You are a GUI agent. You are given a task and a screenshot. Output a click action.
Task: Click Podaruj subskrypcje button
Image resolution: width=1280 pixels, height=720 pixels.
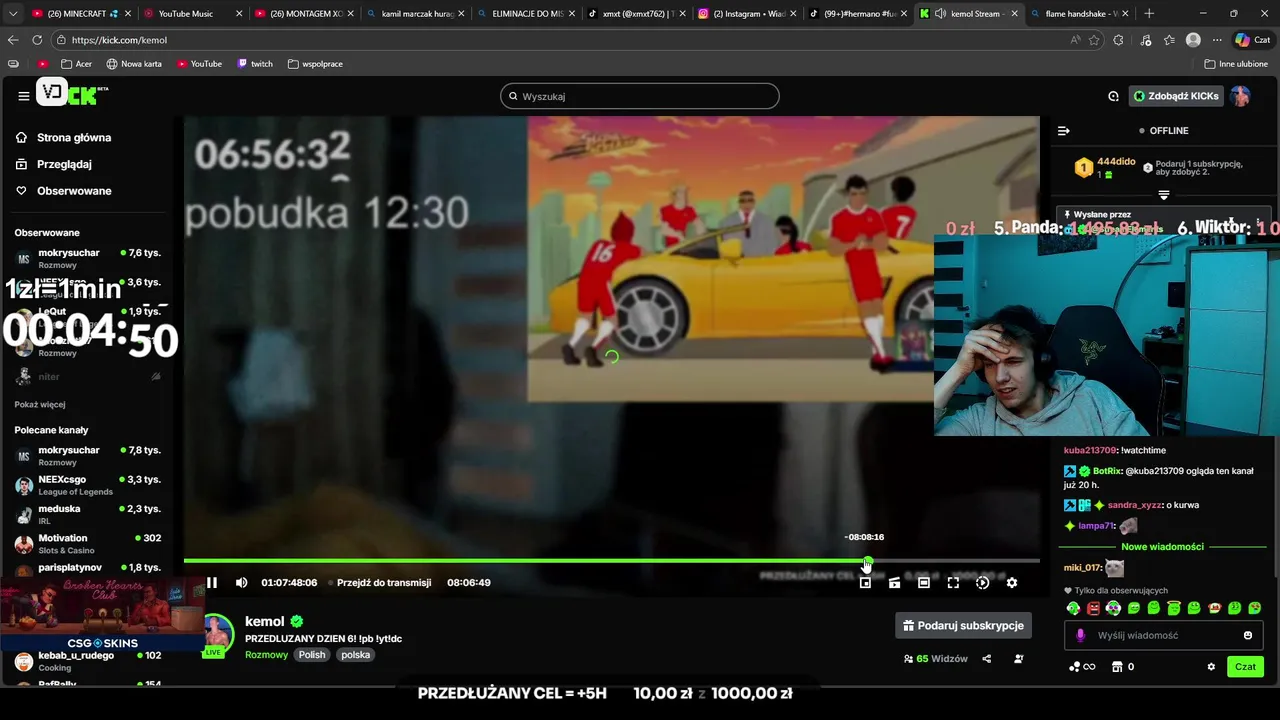963,626
